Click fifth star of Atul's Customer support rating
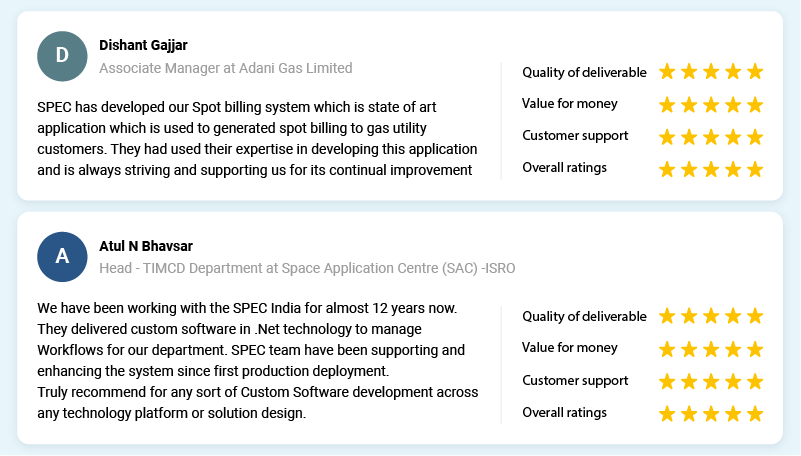Viewport: 801px width, 456px height. 755,381
